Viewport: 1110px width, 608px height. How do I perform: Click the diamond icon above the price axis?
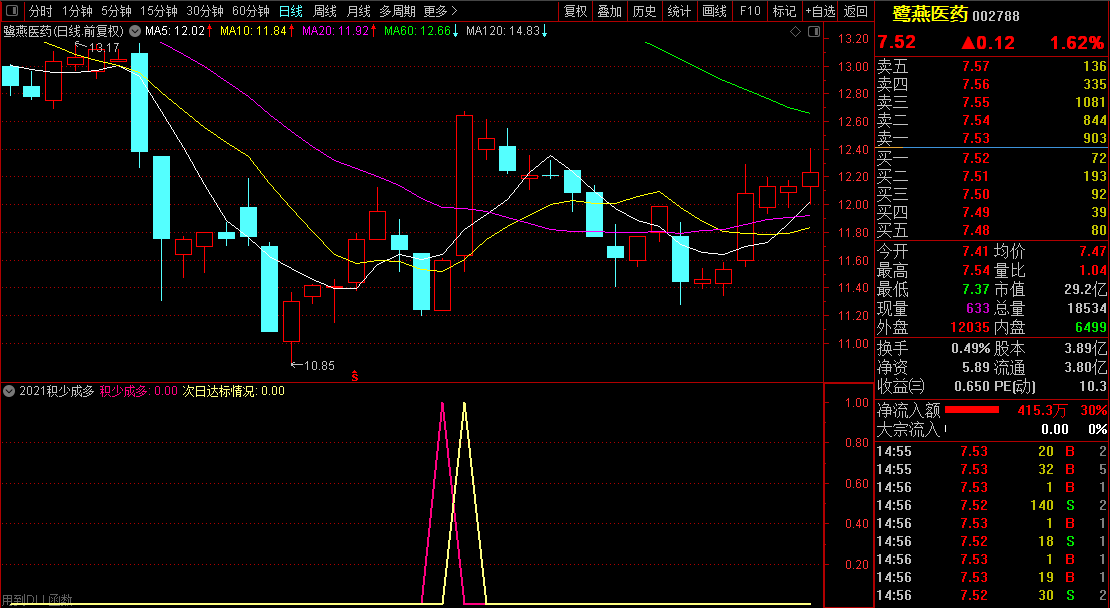click(x=795, y=32)
